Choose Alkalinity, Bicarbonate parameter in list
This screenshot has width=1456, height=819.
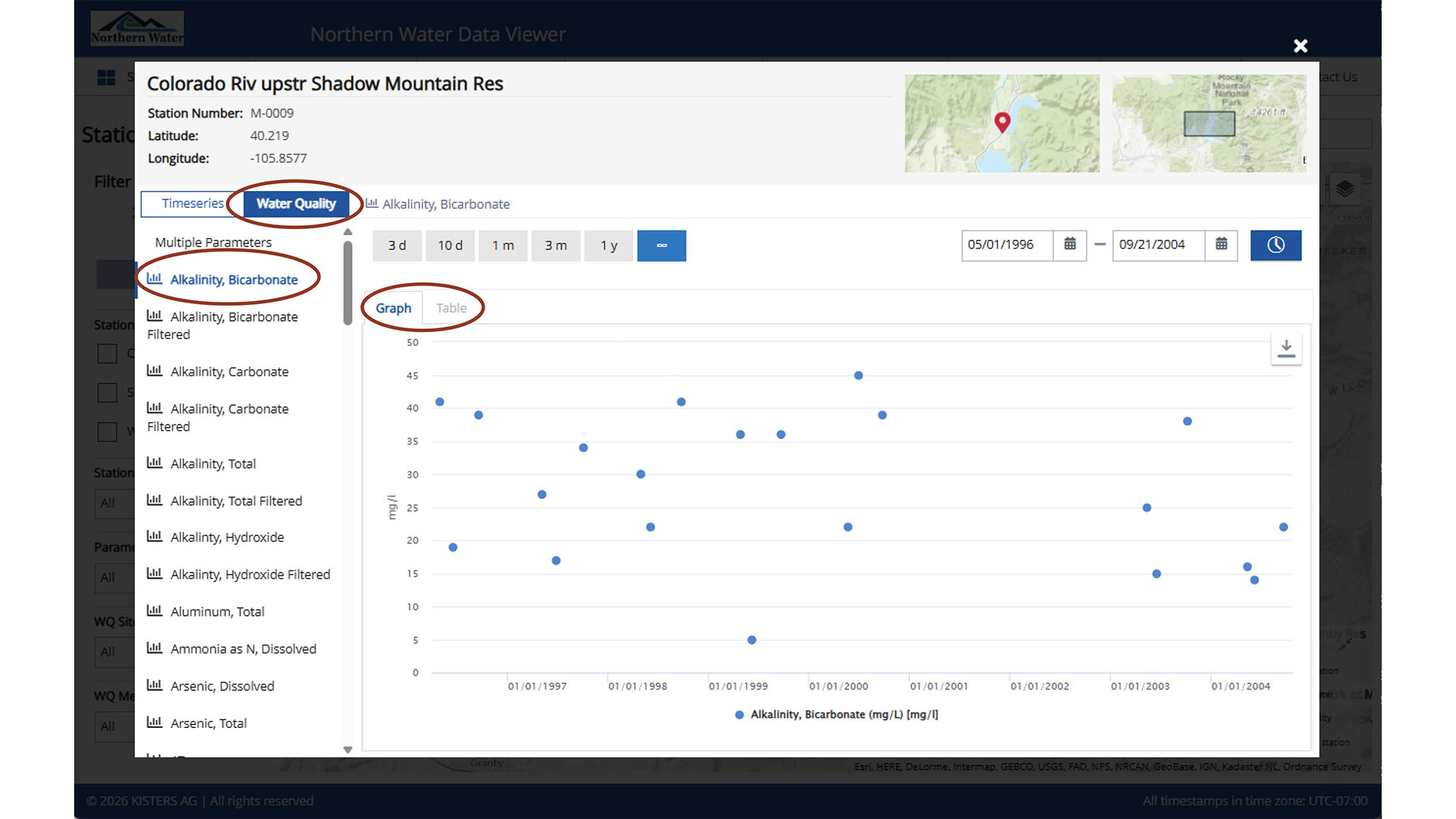point(234,279)
